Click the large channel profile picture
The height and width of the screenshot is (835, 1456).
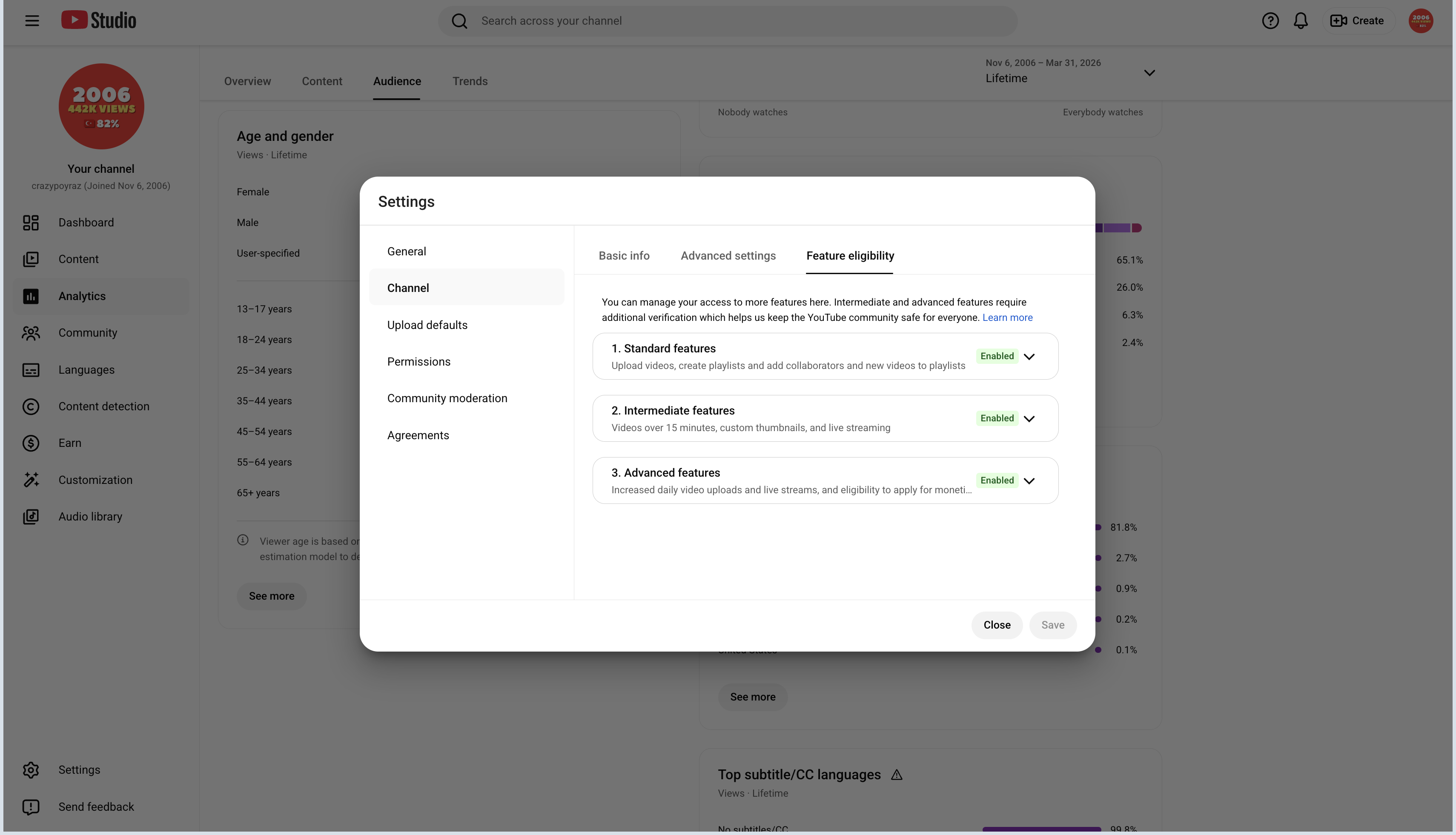click(x=102, y=107)
